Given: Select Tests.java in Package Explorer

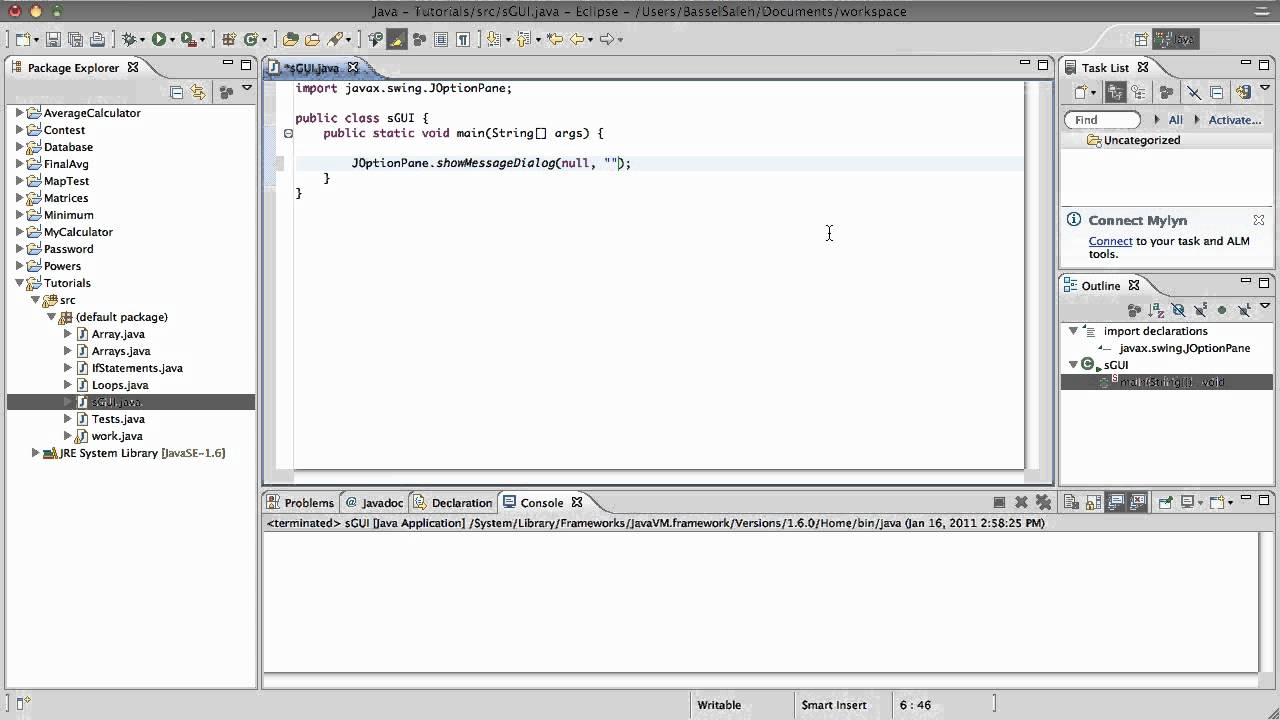Looking at the screenshot, I should [118, 419].
